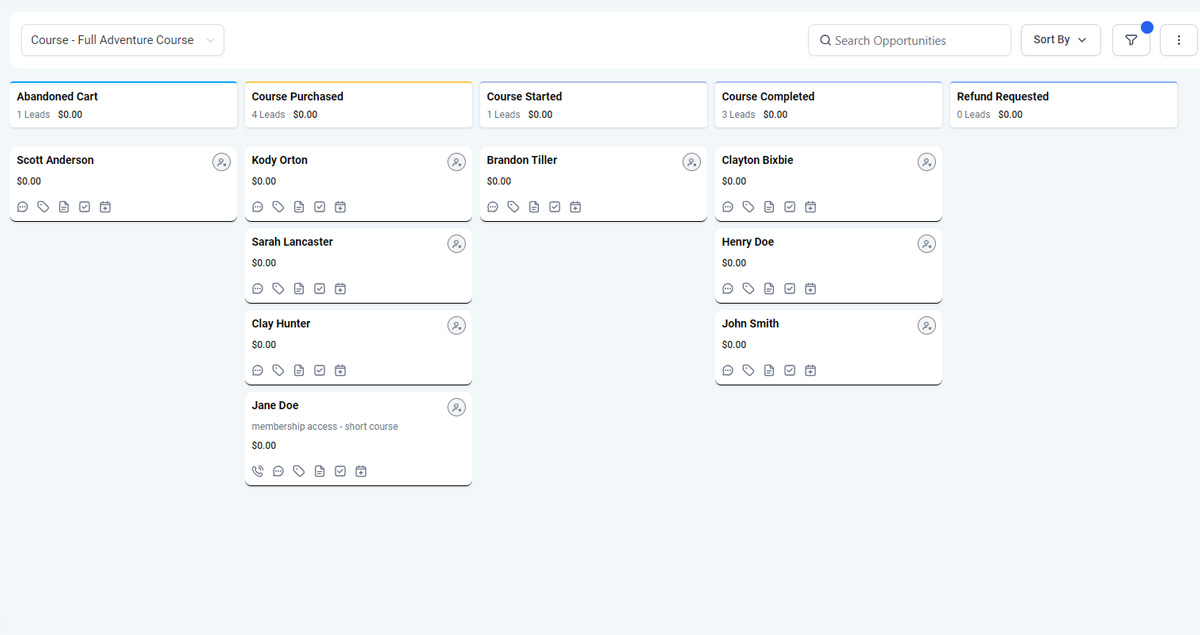Select the Course Purchased stage header
This screenshot has height=635, width=1200.
[x=357, y=105]
